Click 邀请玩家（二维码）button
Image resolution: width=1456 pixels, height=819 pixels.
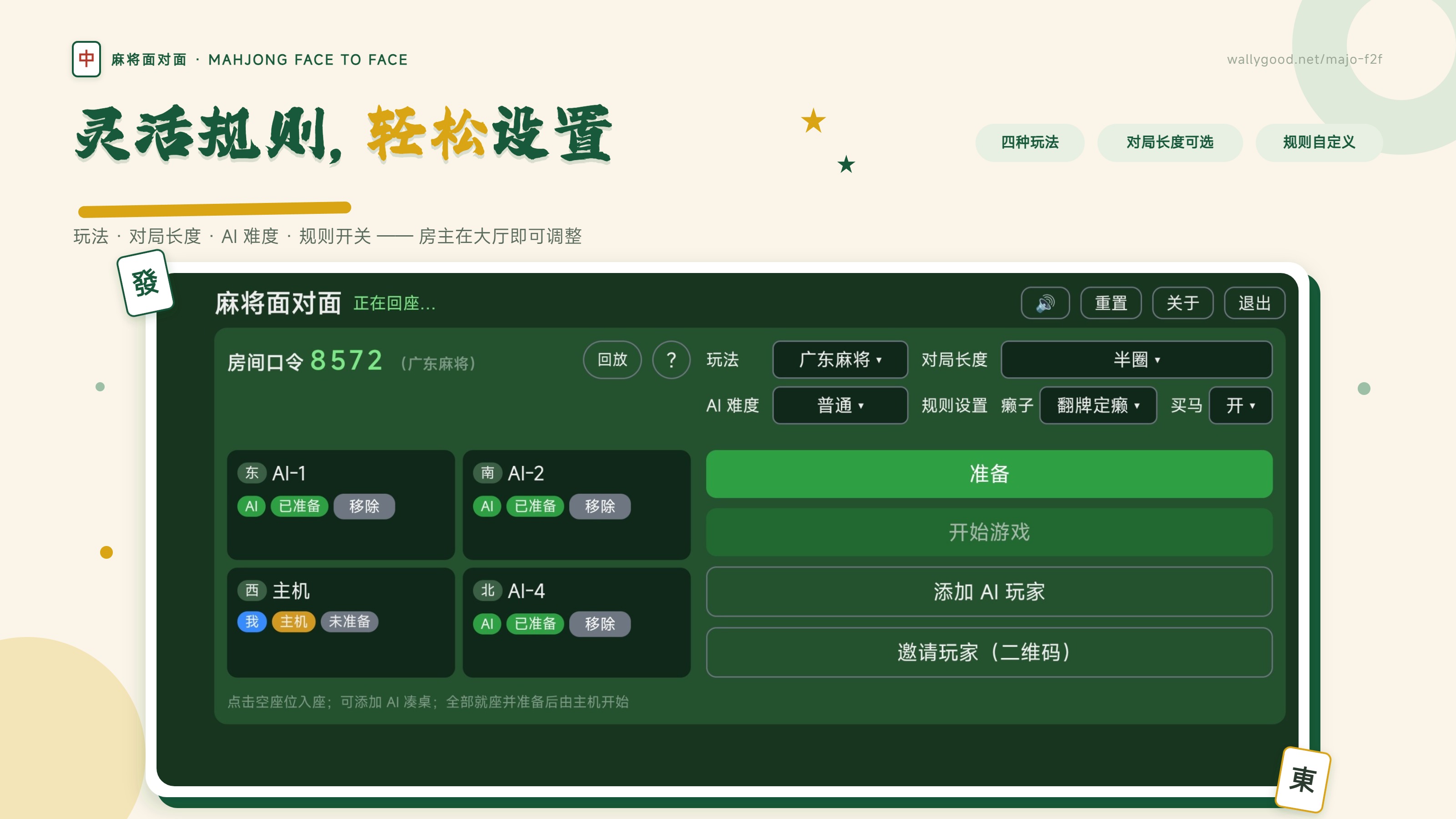989,652
